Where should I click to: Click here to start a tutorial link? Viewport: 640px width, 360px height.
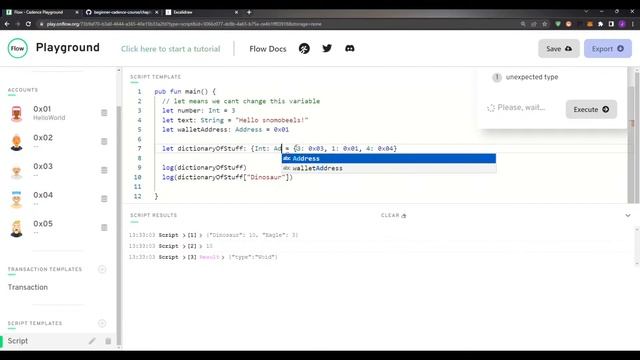coord(170,49)
